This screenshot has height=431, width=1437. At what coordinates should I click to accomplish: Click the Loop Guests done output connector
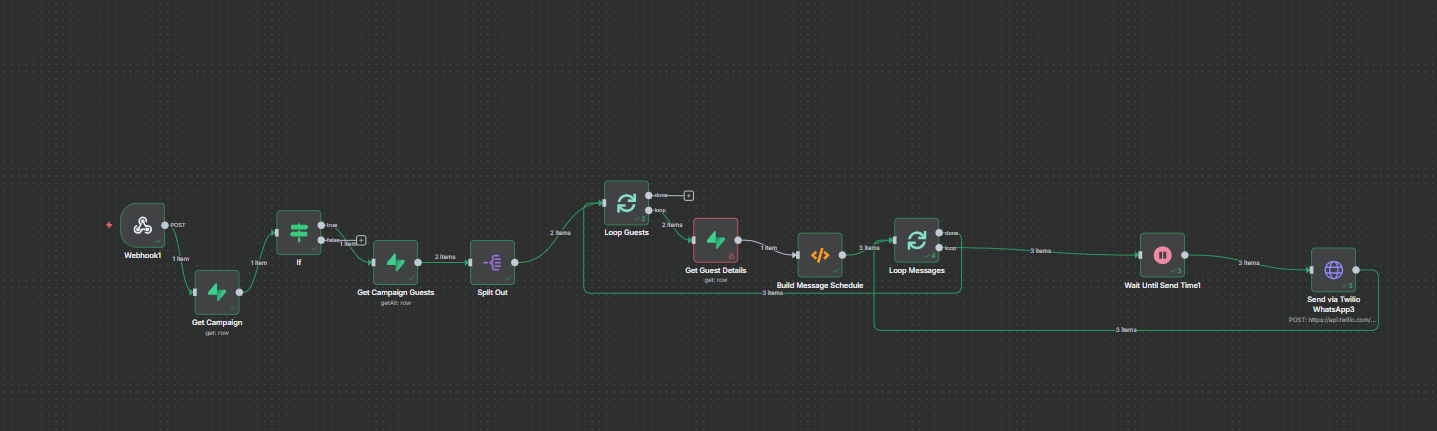coord(650,195)
